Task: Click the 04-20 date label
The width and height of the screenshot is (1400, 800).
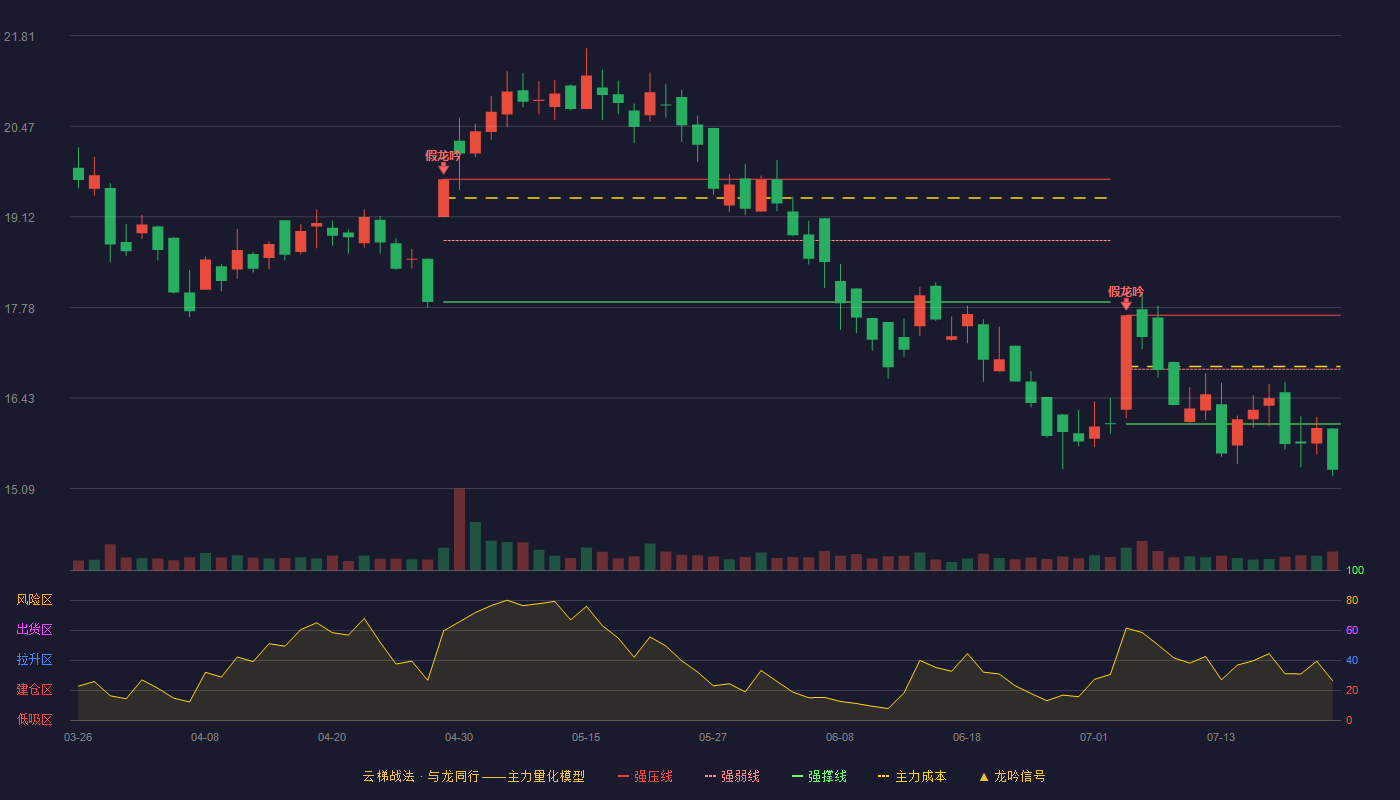Action: coord(332,737)
